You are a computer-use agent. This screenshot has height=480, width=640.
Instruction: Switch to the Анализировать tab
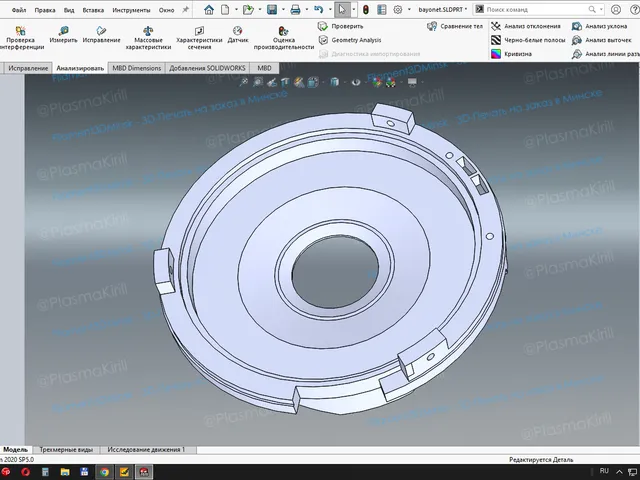point(80,68)
